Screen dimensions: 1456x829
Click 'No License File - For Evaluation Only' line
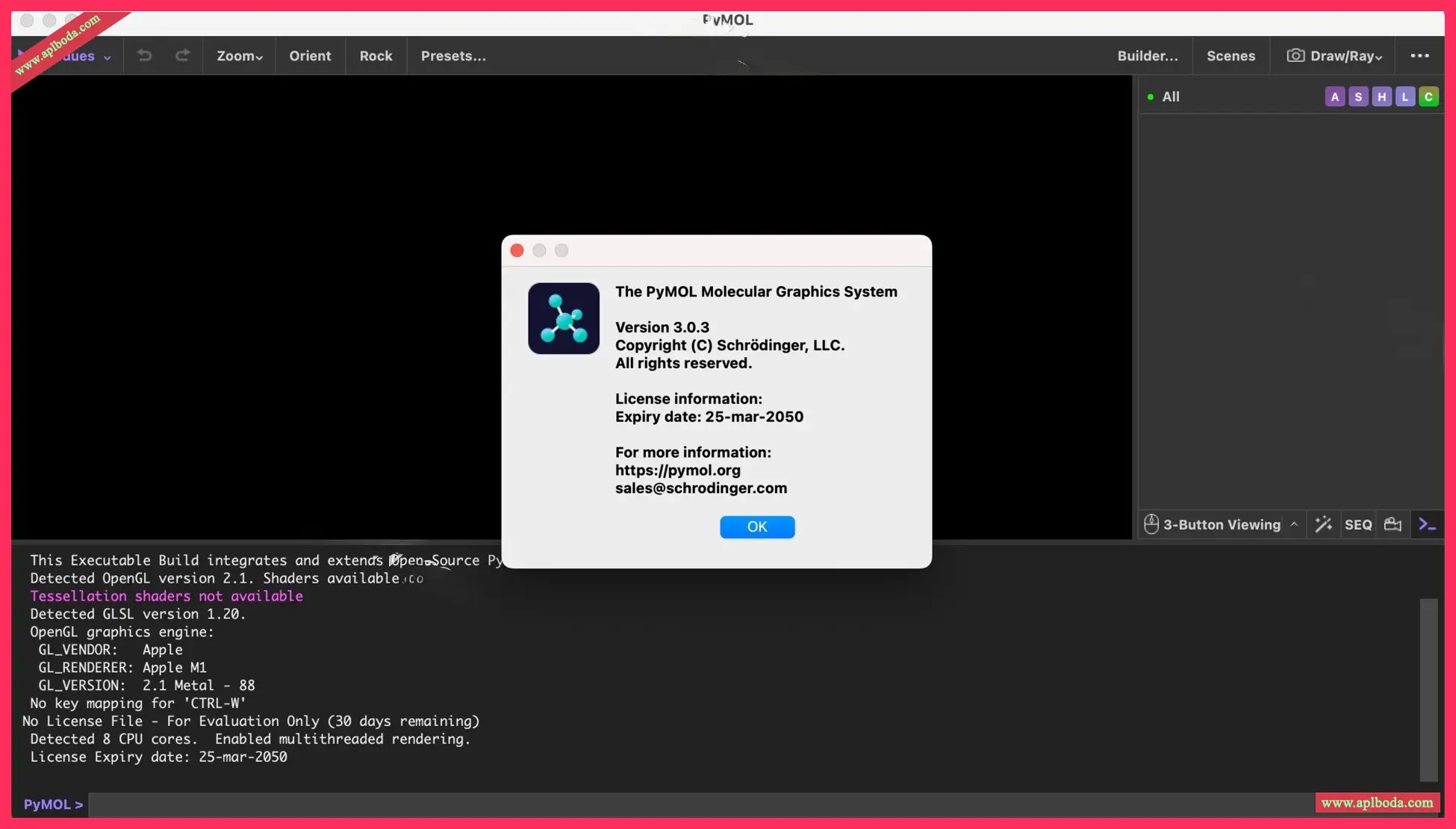[x=251, y=721]
